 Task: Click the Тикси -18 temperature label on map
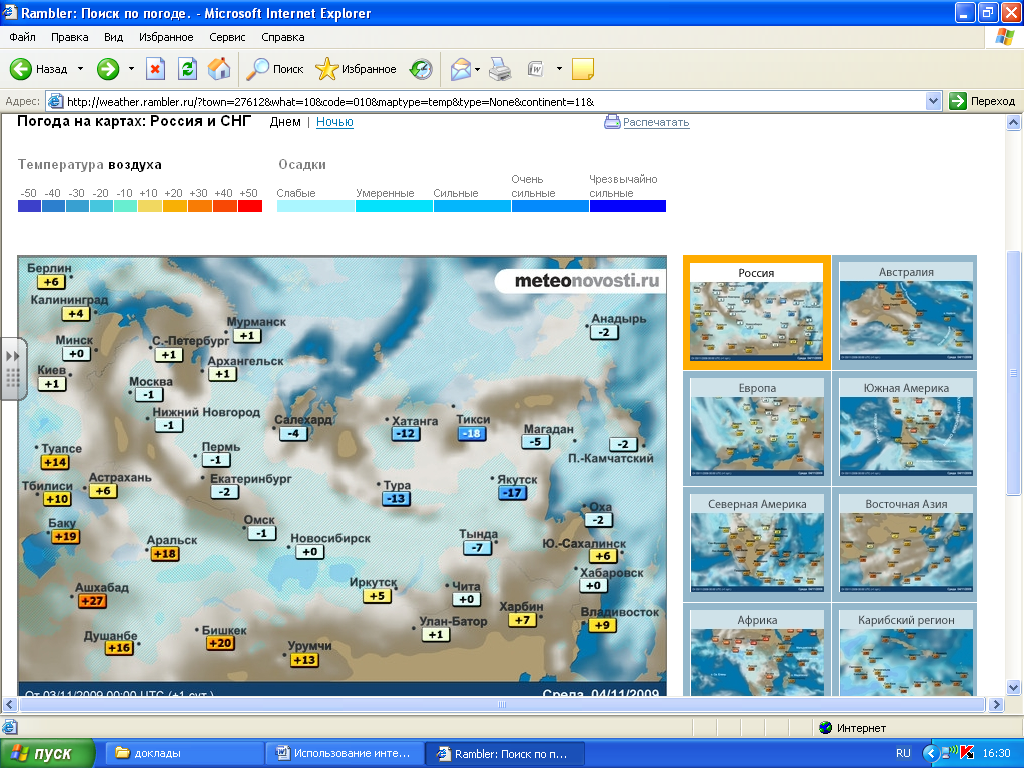(472, 433)
